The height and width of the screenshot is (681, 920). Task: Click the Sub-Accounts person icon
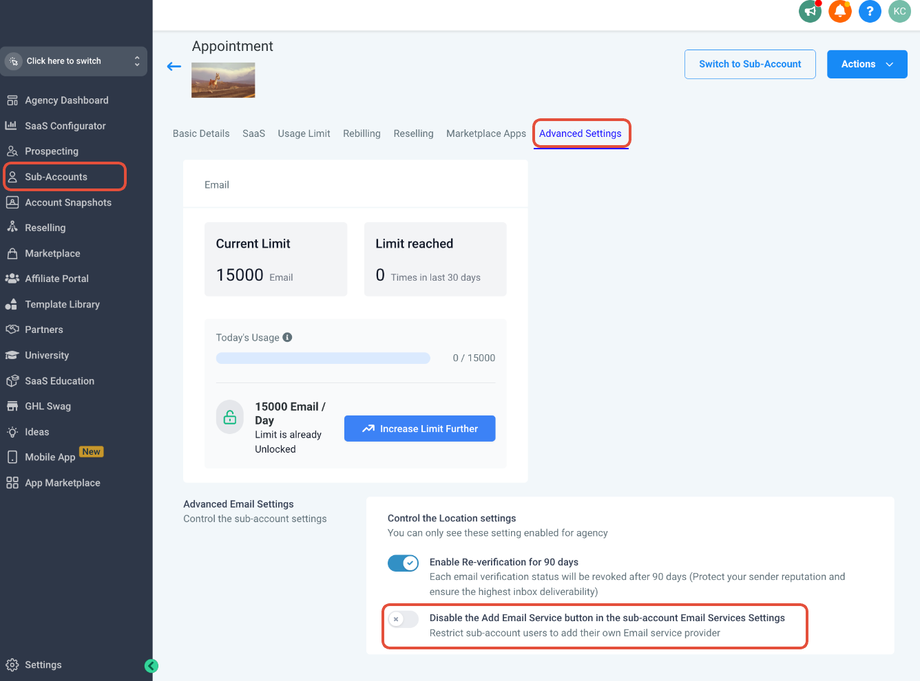[12, 177]
